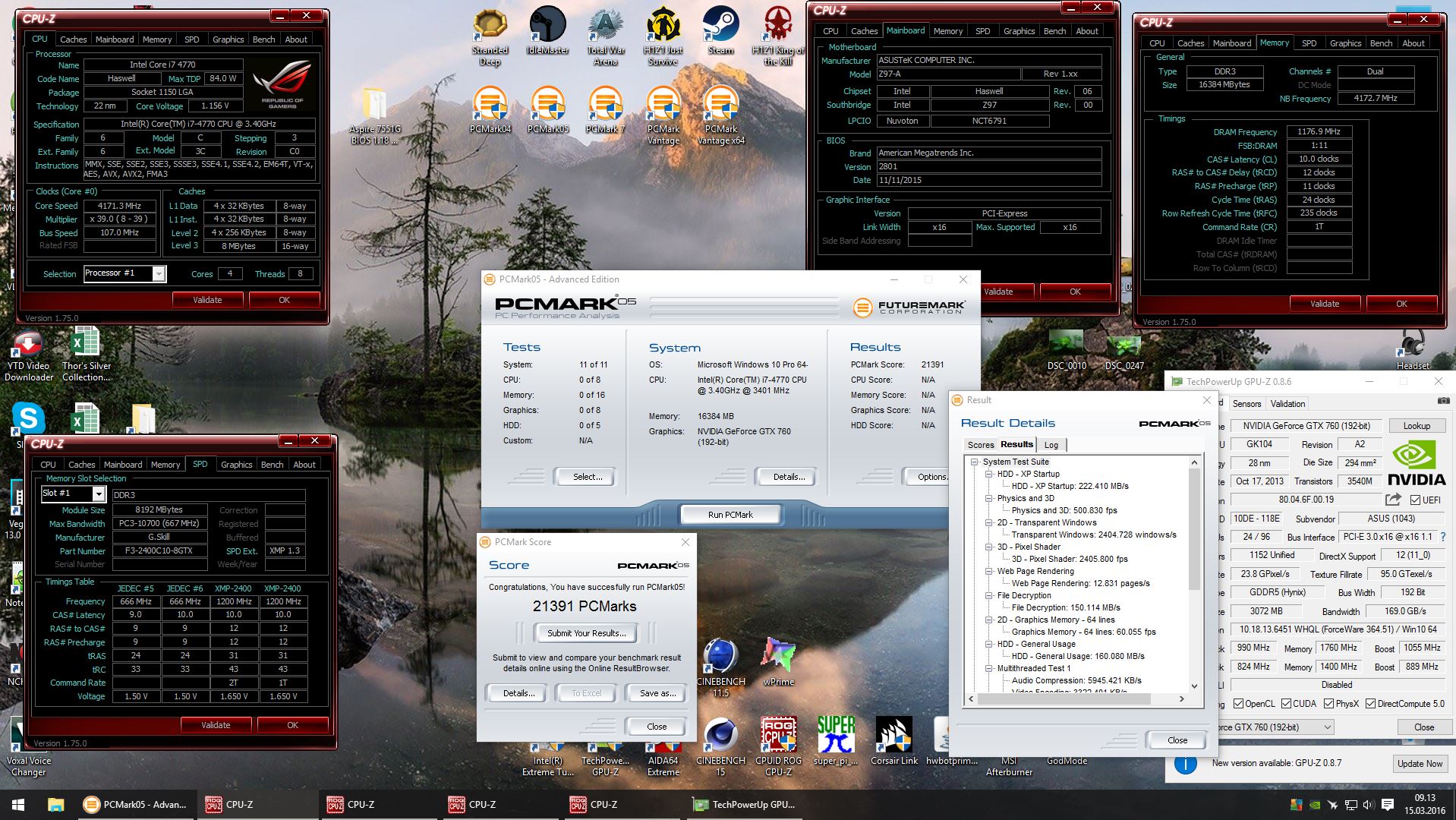The height and width of the screenshot is (820, 1456).
Task: Click Select button under Tests in PCMark05
Action: pos(588,477)
